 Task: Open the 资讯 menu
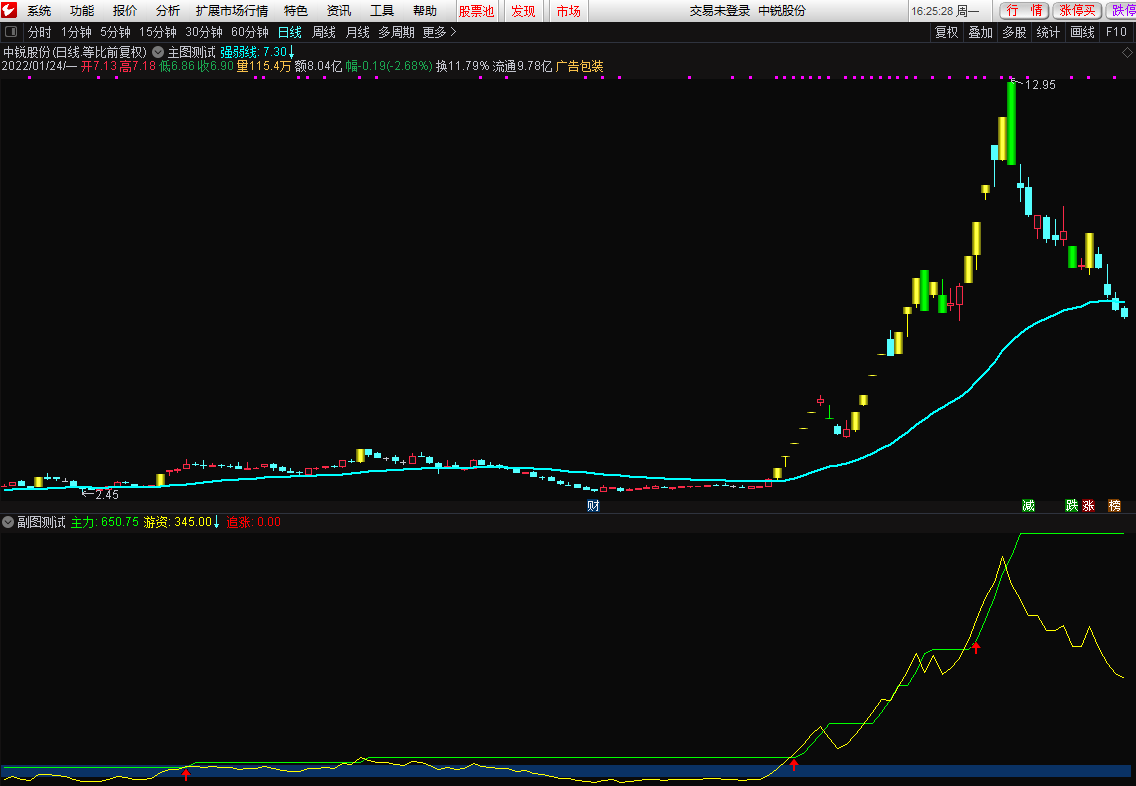[x=338, y=11]
